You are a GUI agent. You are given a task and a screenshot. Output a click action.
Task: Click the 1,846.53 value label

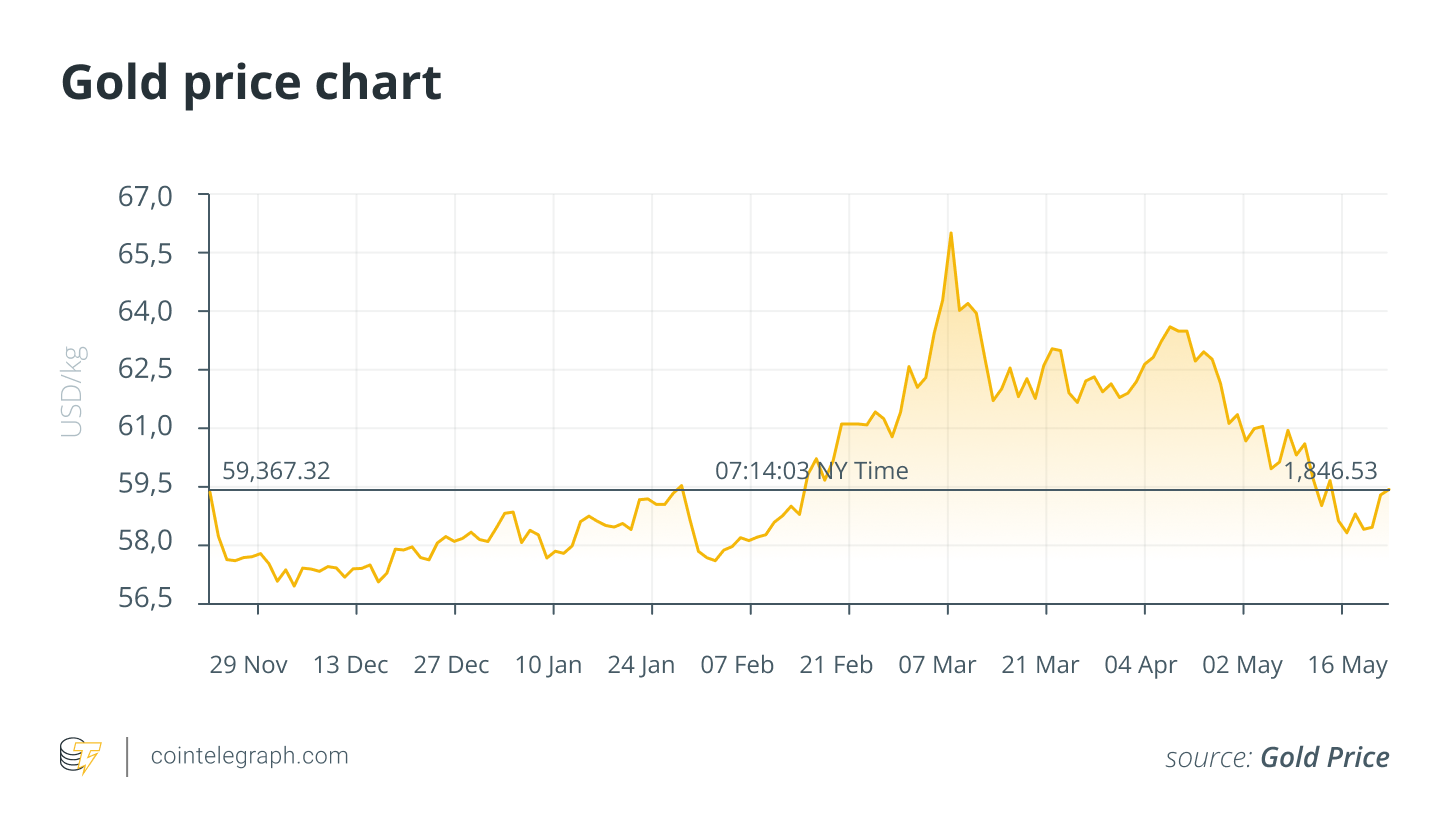pyautogui.click(x=1330, y=471)
